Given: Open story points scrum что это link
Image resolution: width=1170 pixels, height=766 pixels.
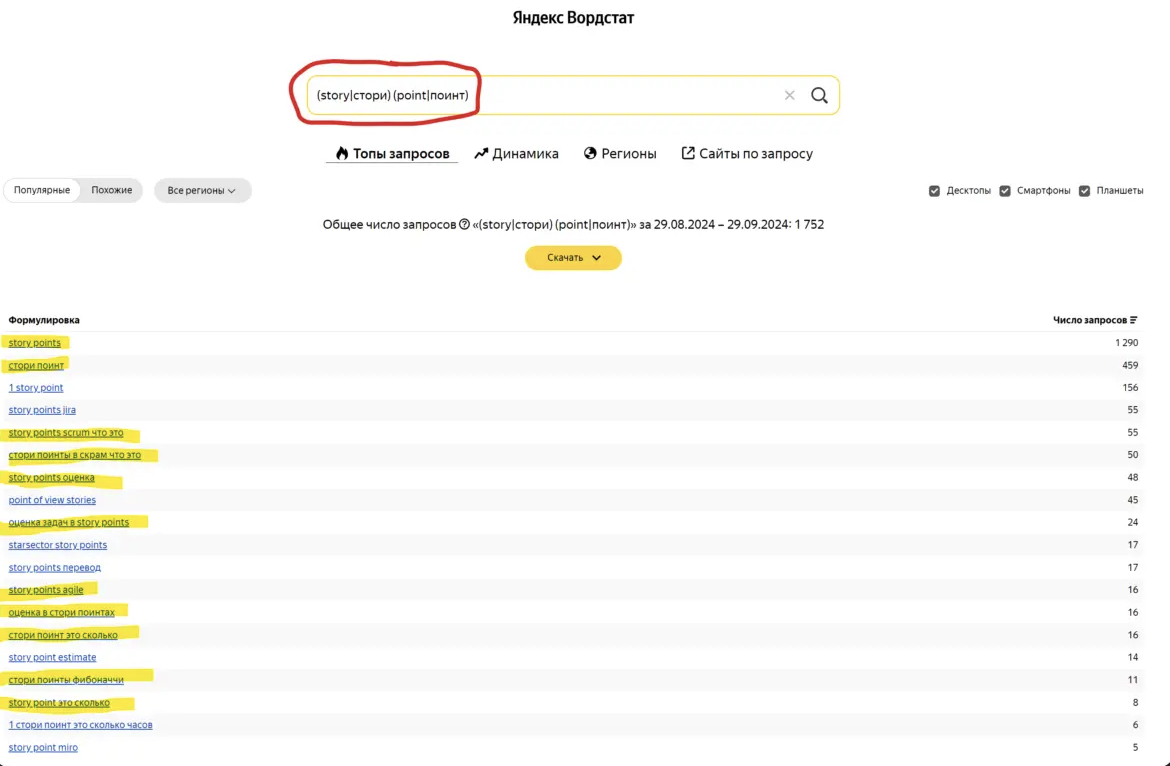Looking at the screenshot, I should click(66, 433).
